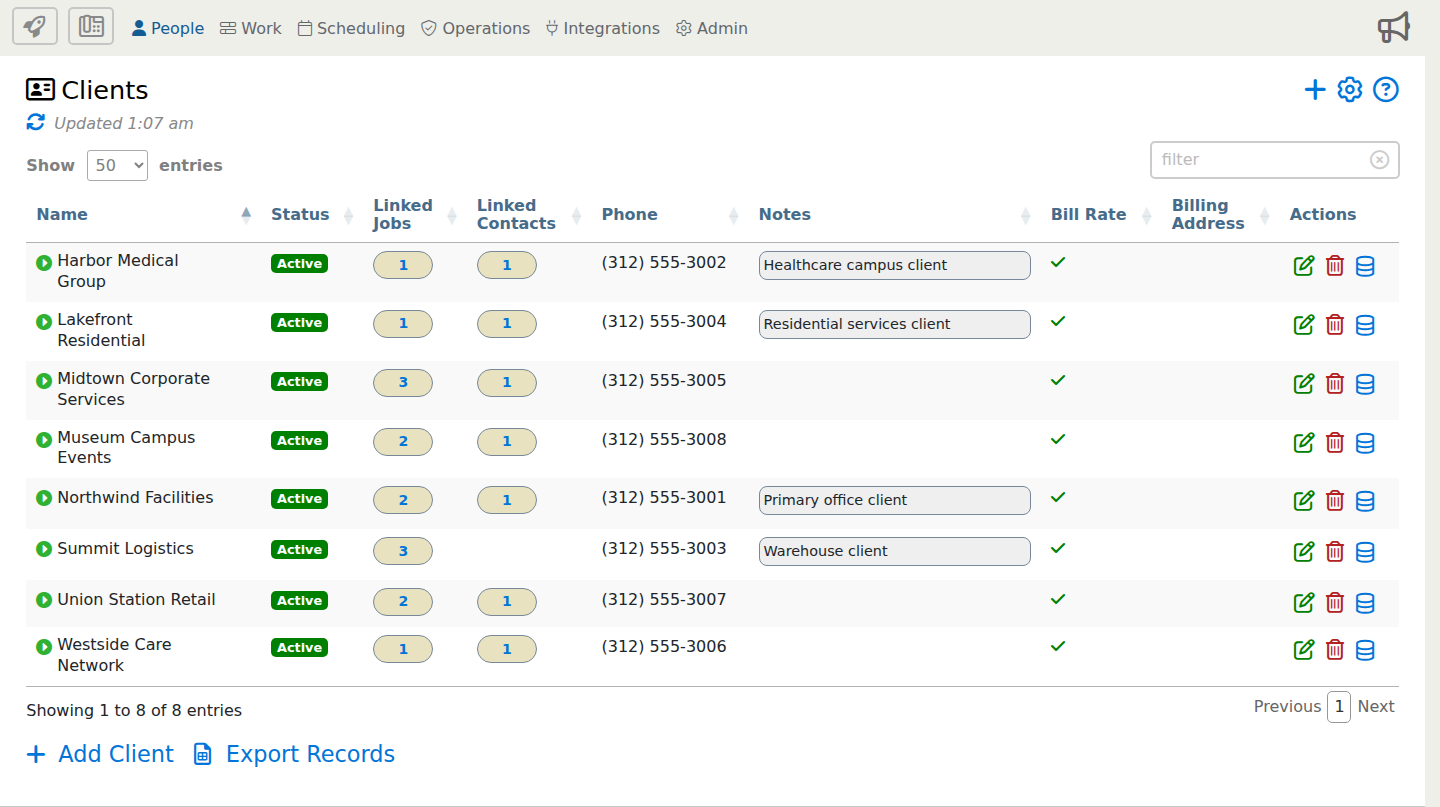Open database icon for Westside Care Network

pos(1365,650)
